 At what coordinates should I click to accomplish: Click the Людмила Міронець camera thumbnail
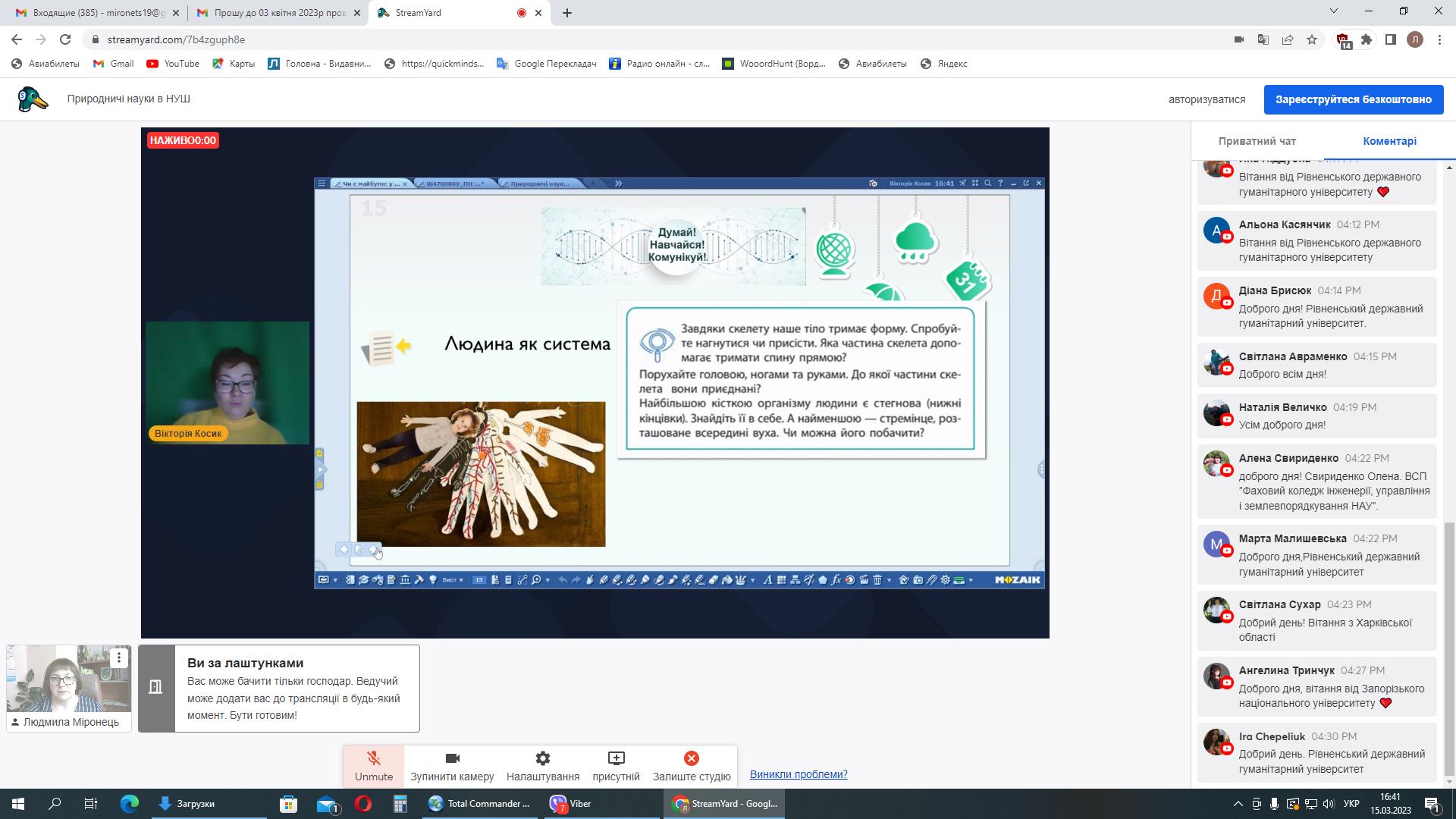69,679
